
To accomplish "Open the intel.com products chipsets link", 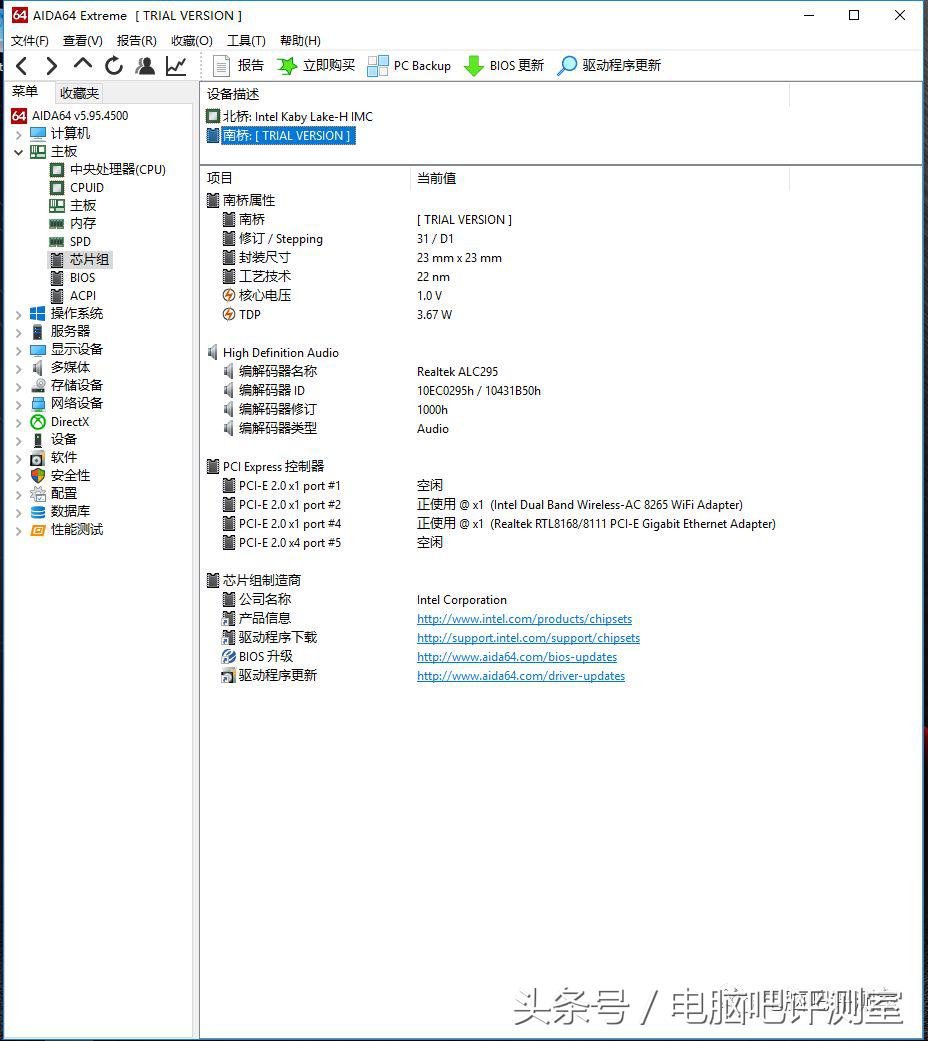I will click(524, 619).
